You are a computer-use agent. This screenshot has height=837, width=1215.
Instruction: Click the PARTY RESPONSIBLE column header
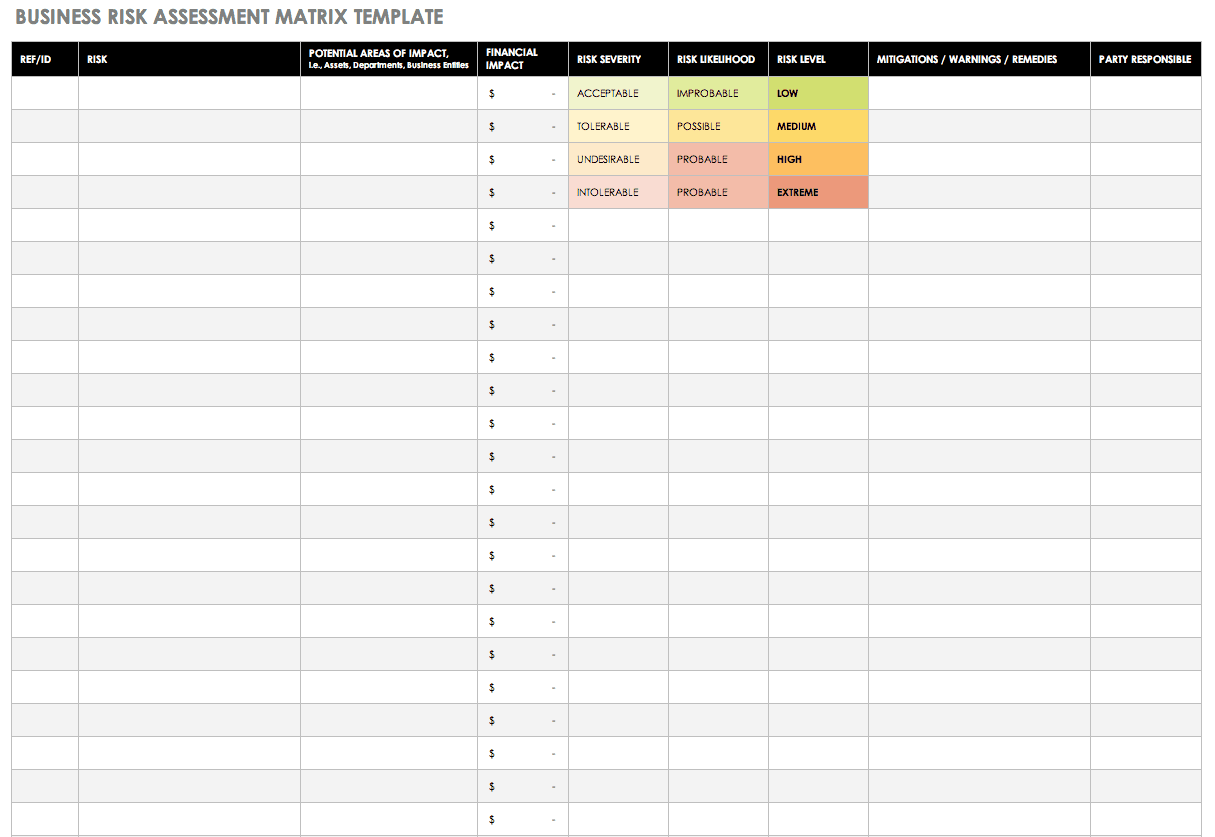tap(1146, 59)
